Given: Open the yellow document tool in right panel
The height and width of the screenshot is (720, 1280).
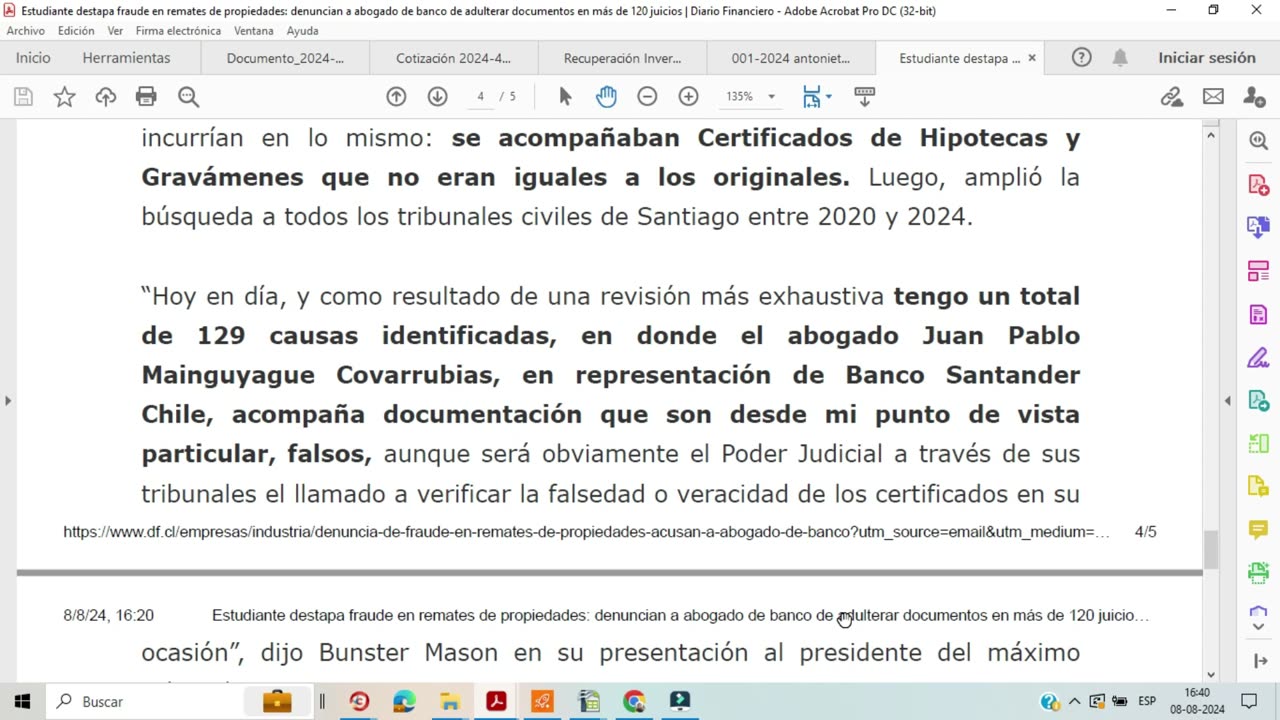Looking at the screenshot, I should (x=1258, y=486).
